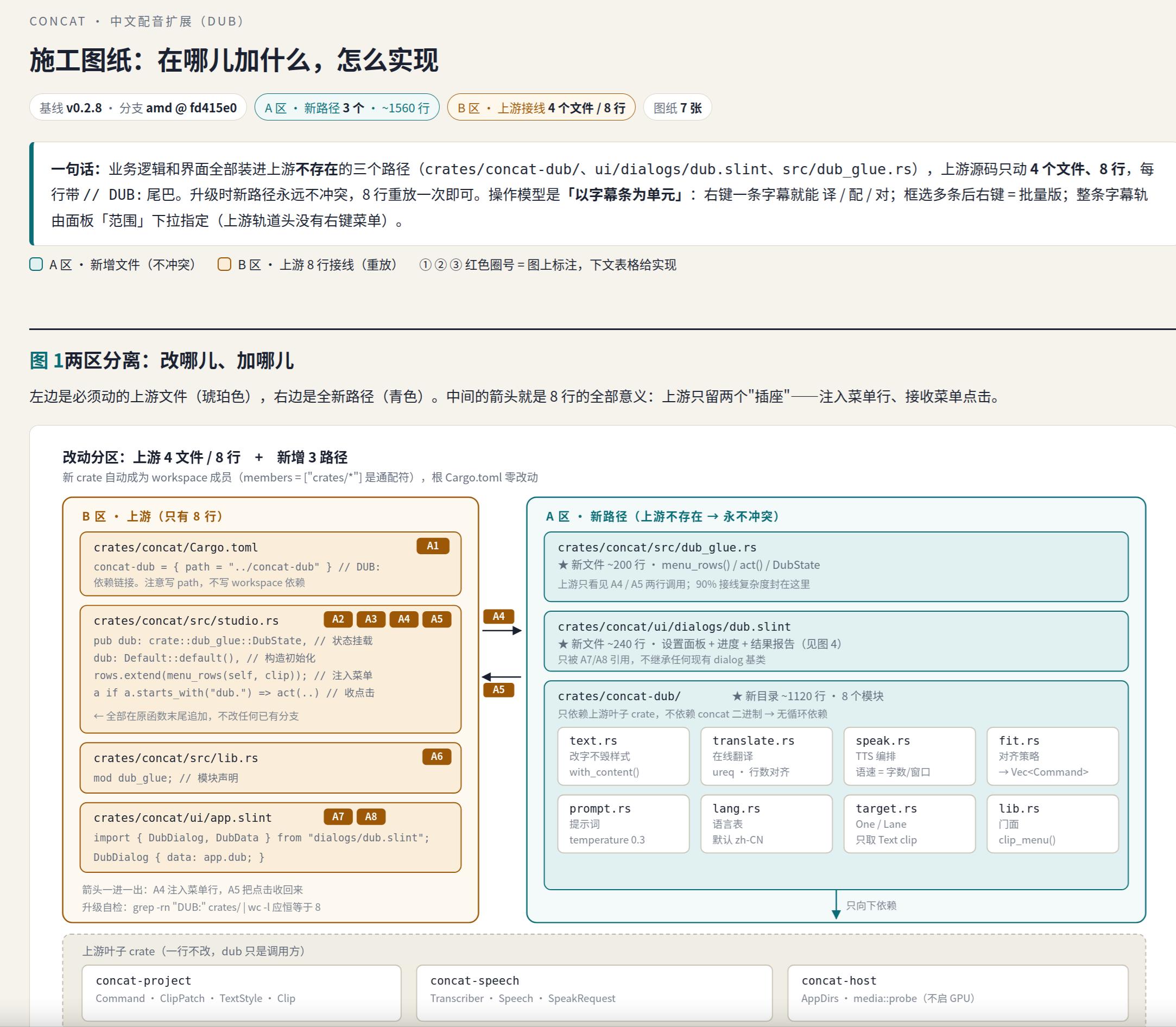Click the CONCAT · 中文配音扩展 (DUB) header
Image resolution: width=1176 pixels, height=1027 pixels.
pyautogui.click(x=137, y=21)
